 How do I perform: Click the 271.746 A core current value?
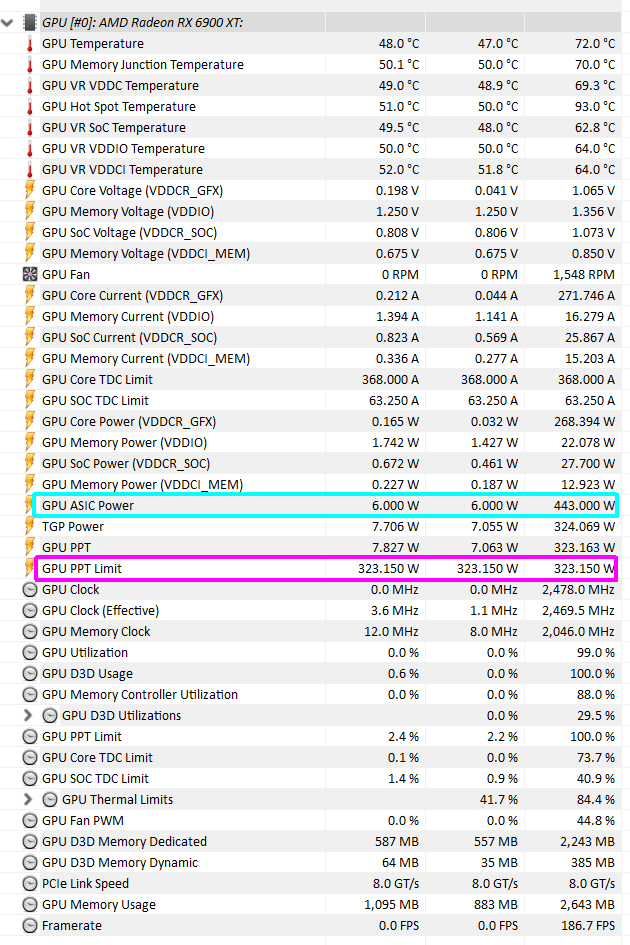[585, 296]
